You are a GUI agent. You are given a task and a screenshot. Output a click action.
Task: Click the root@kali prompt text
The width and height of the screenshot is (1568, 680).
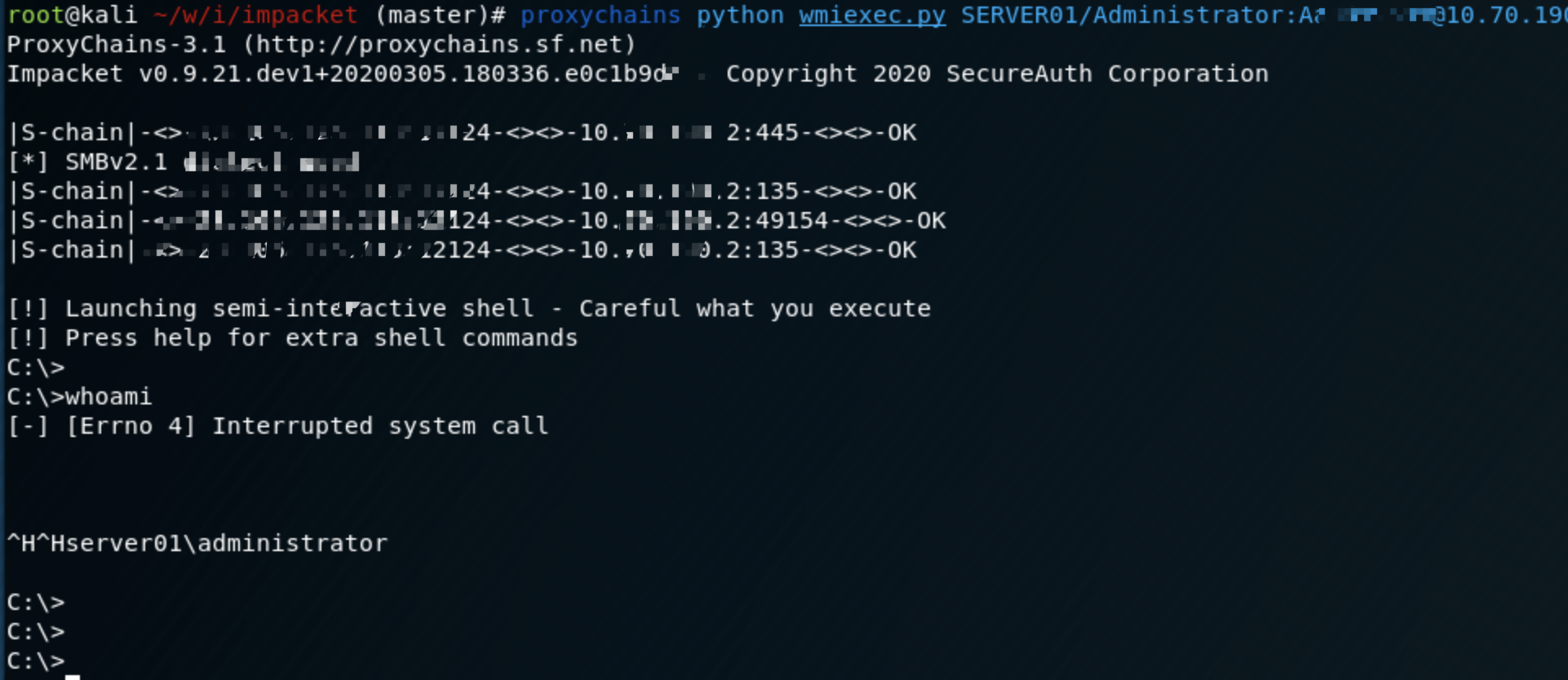click(72, 15)
